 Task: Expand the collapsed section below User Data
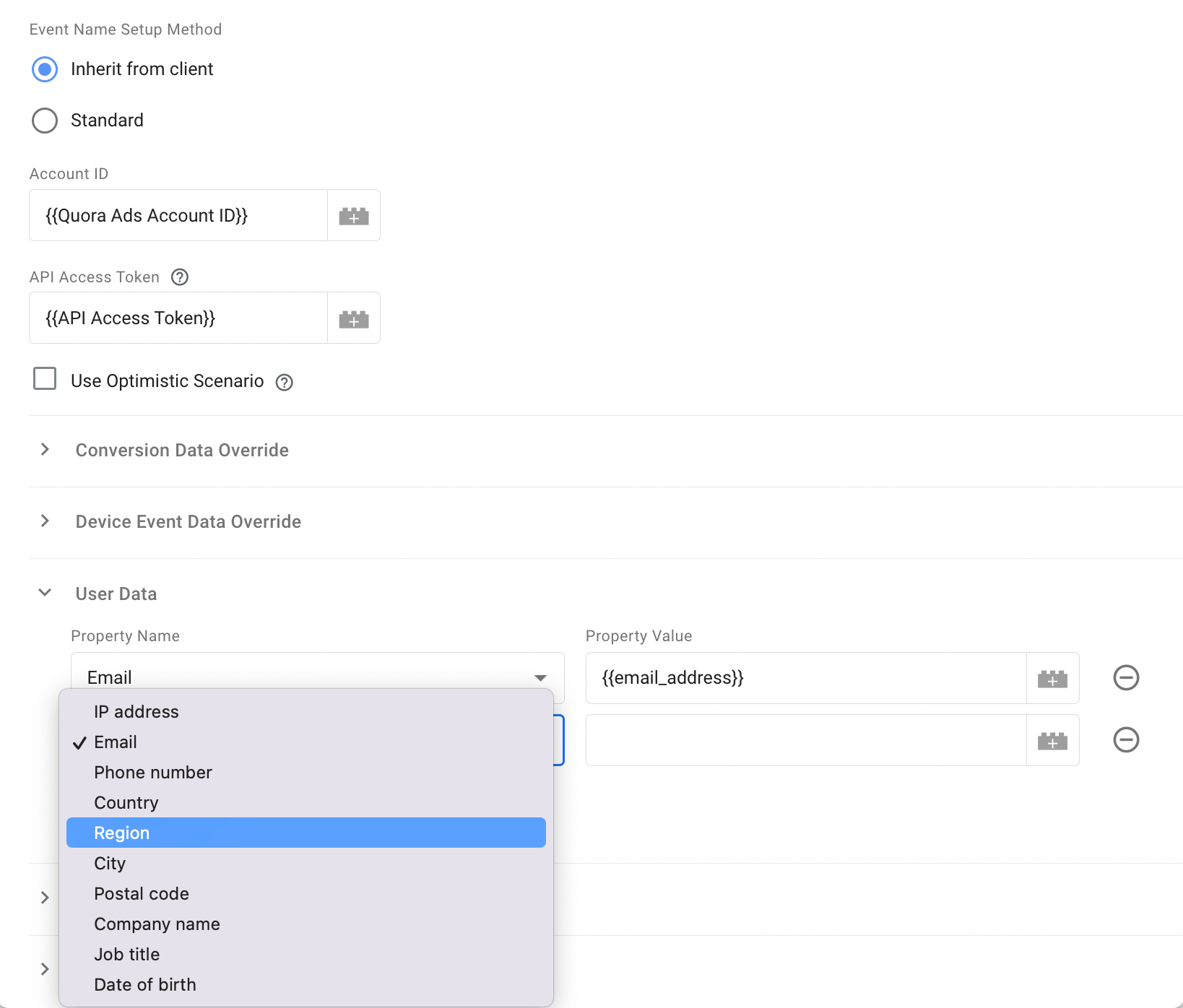point(45,898)
